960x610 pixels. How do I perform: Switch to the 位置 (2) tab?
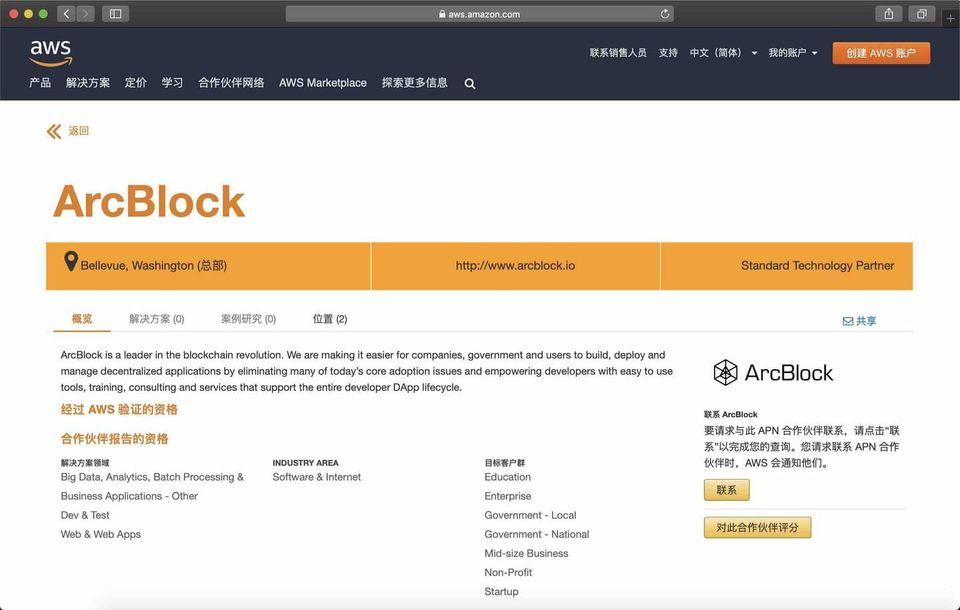pyautogui.click(x=330, y=318)
